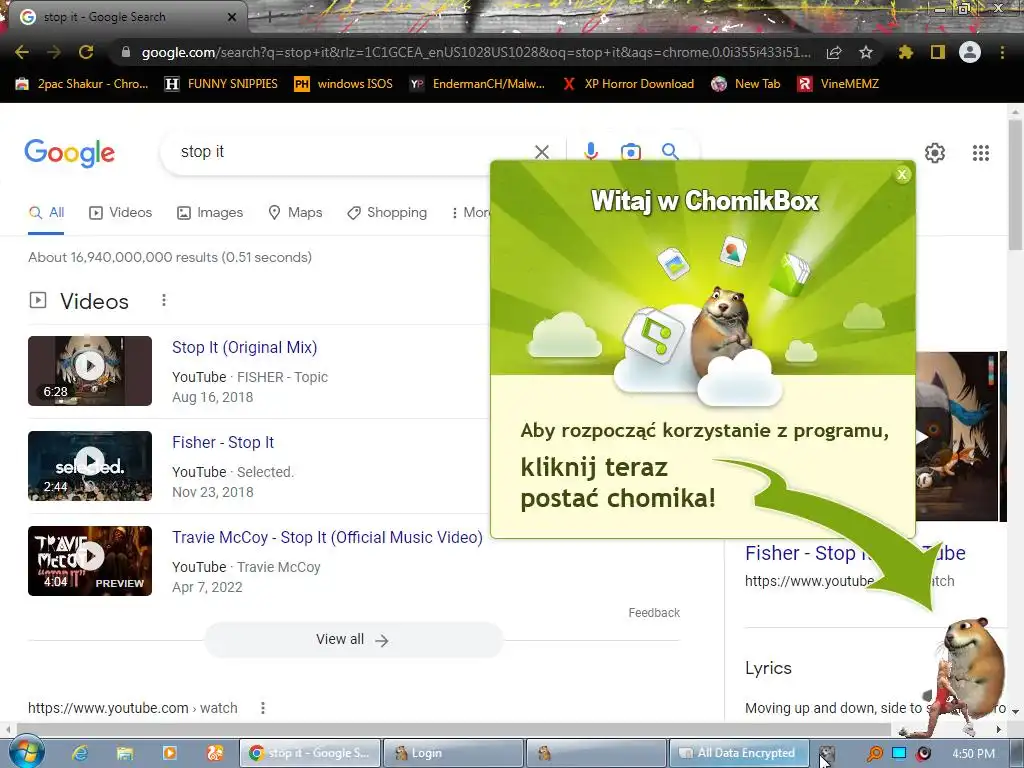Open the Videos section three-dot menu
The height and width of the screenshot is (768, 1024).
click(164, 300)
